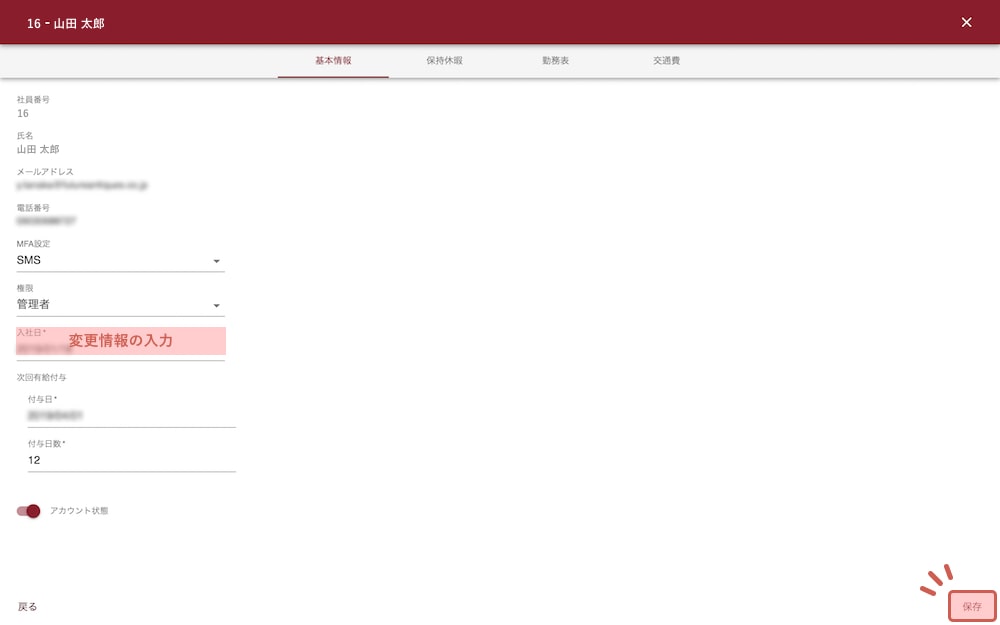
Task: Go to the 勤務表 tab
Action: click(556, 61)
